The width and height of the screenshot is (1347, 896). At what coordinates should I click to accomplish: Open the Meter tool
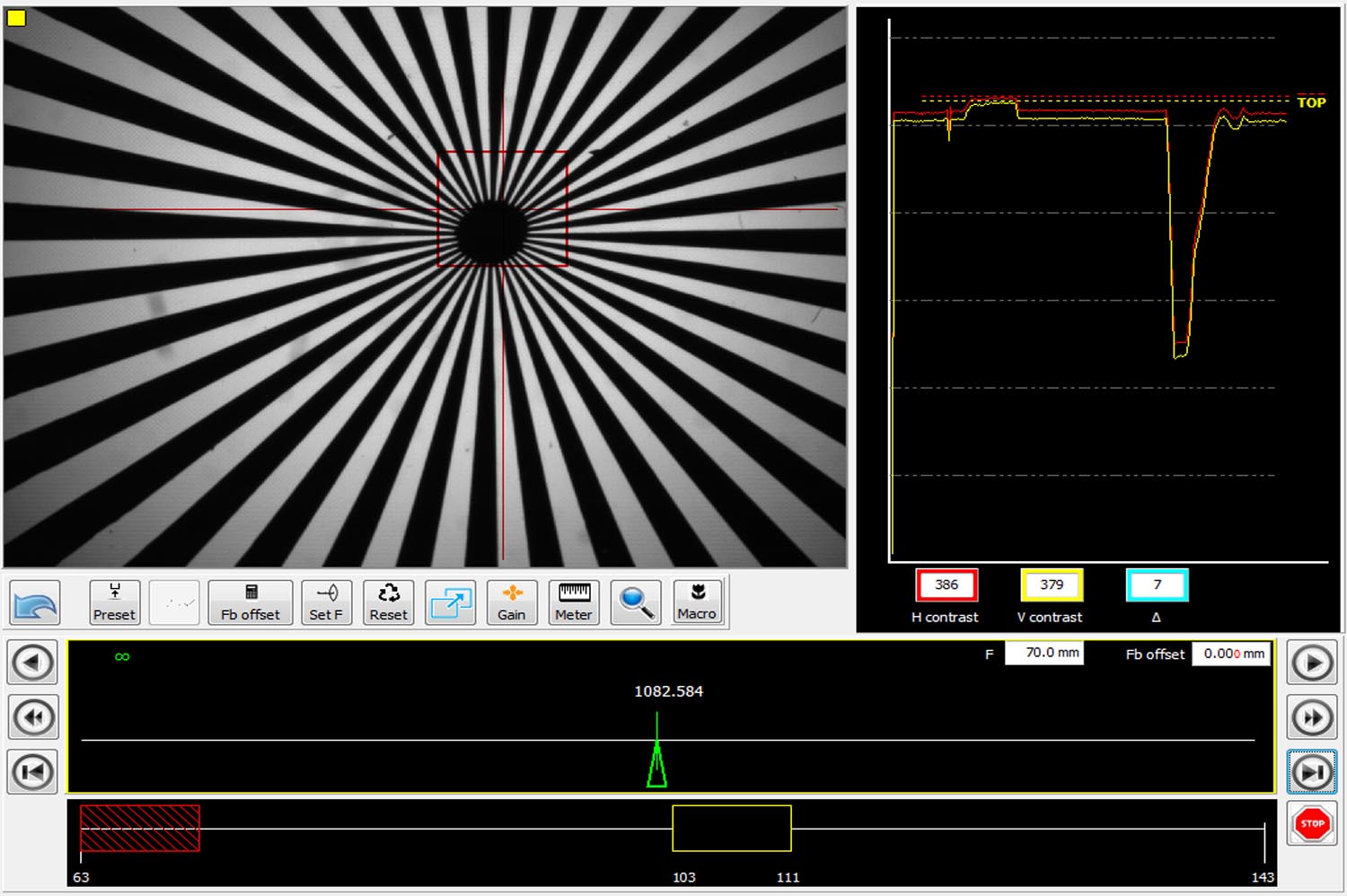click(574, 602)
